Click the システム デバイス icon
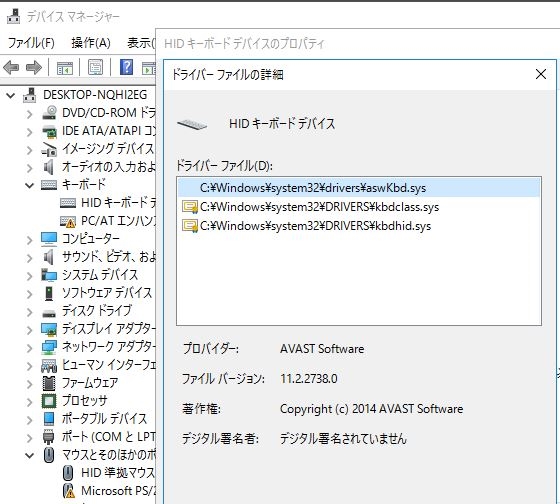The height and width of the screenshot is (504, 560). 49,275
